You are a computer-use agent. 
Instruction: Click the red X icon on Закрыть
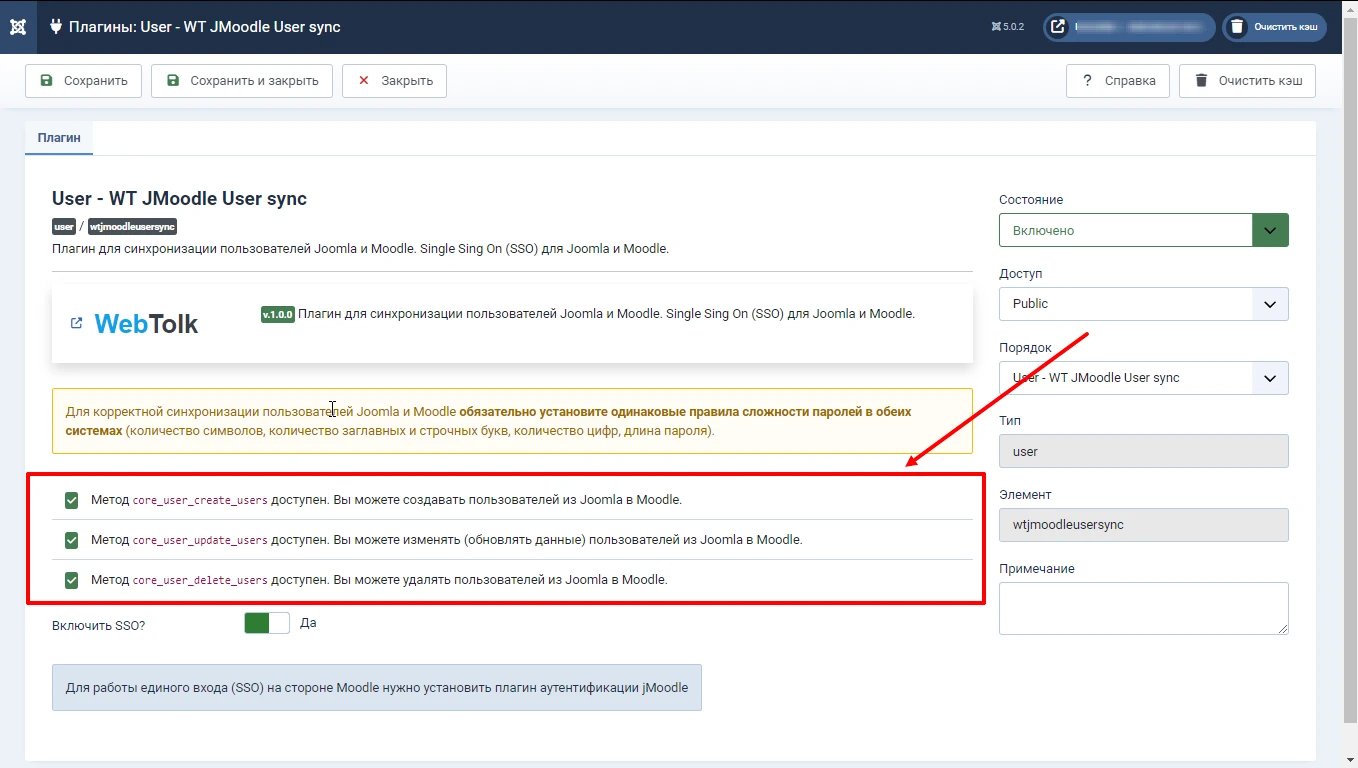[x=365, y=81]
